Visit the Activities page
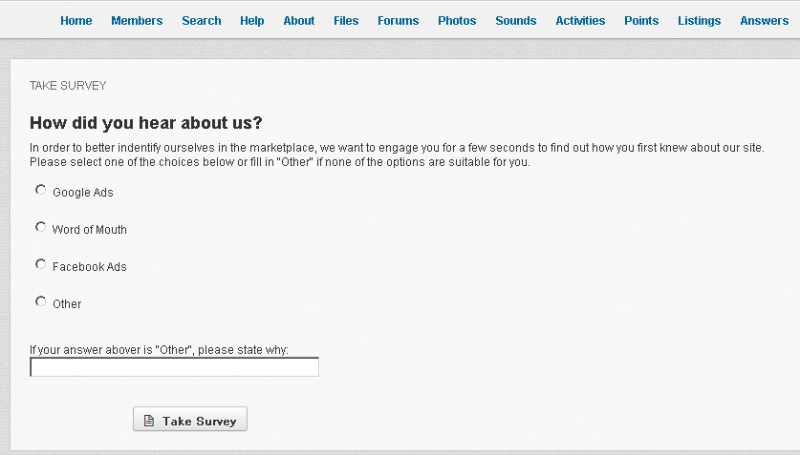Screen dimensions: 800x455 tap(580, 21)
